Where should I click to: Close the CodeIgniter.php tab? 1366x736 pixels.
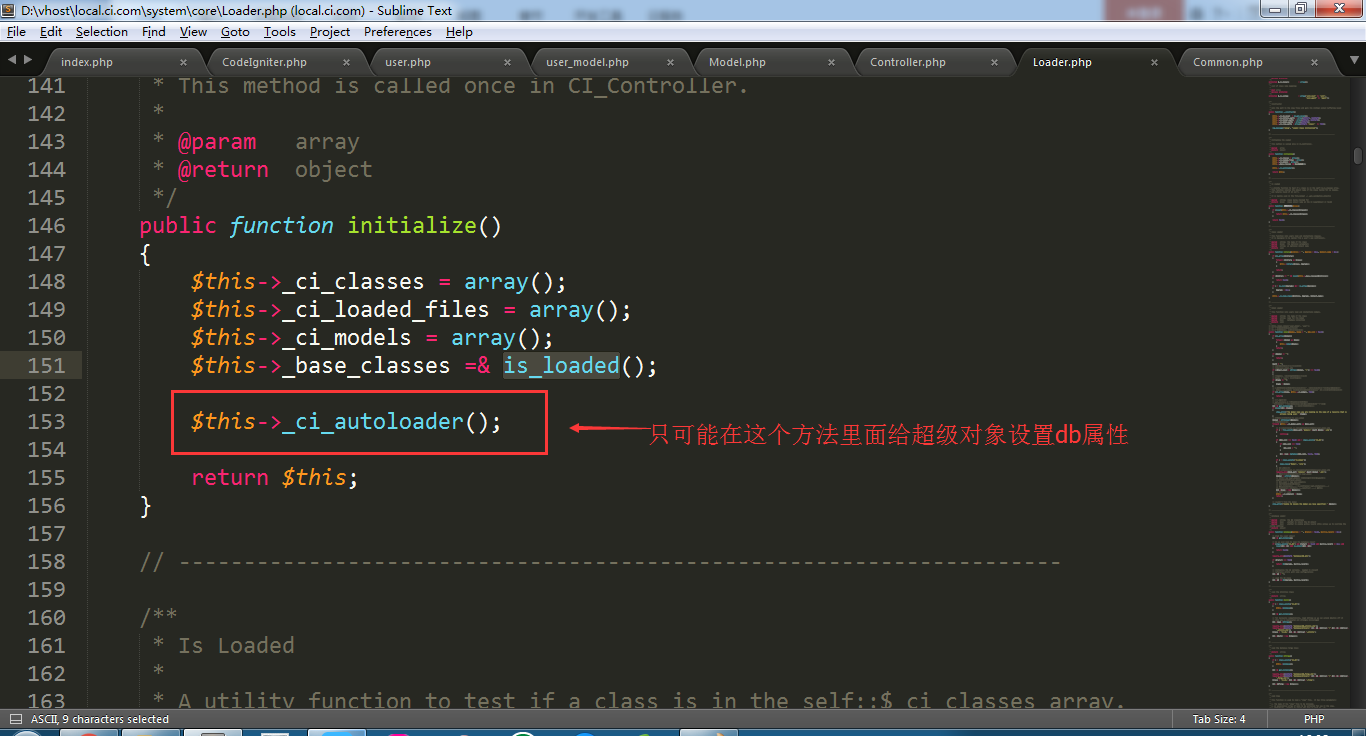pyautogui.click(x=346, y=62)
